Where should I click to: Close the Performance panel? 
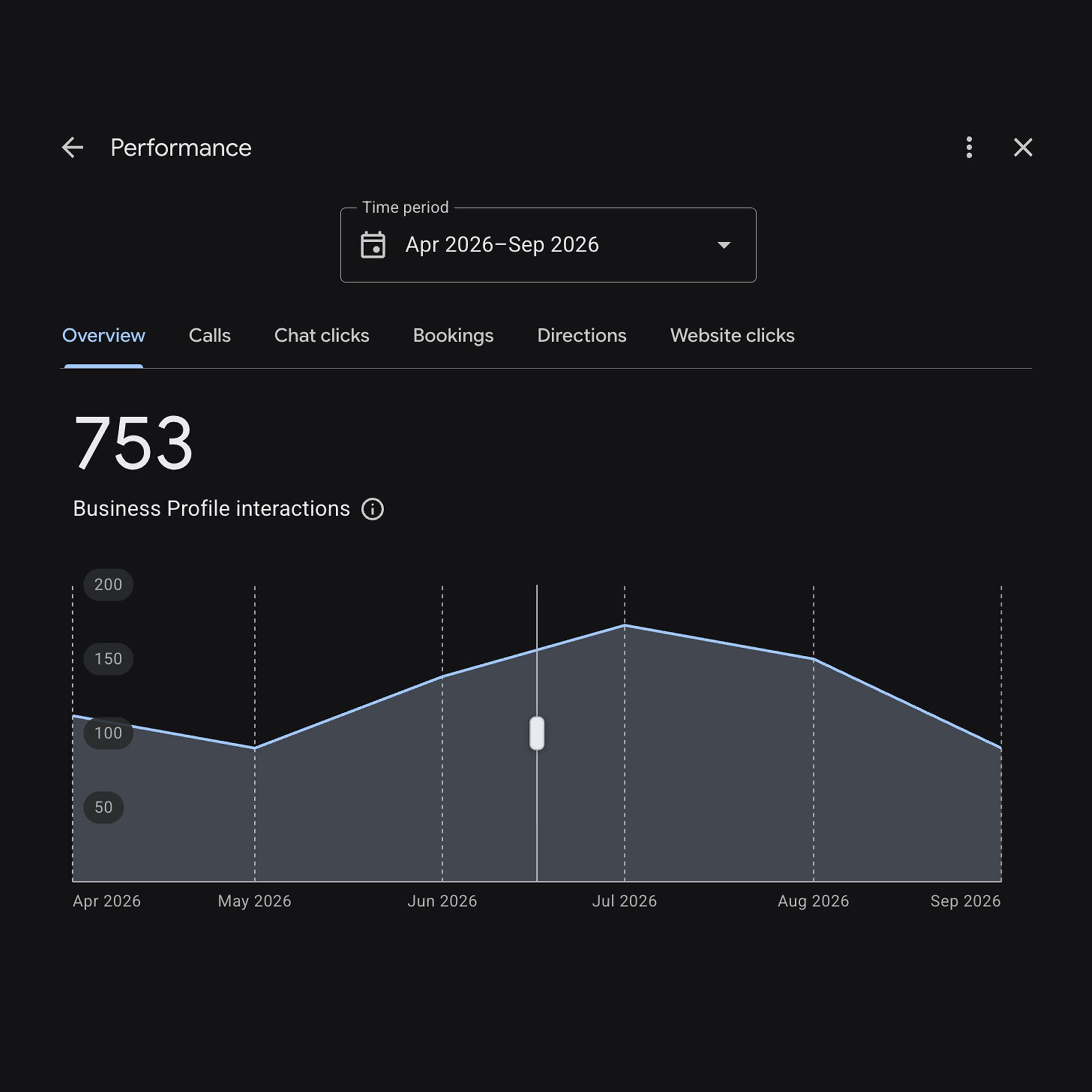[x=1022, y=148]
